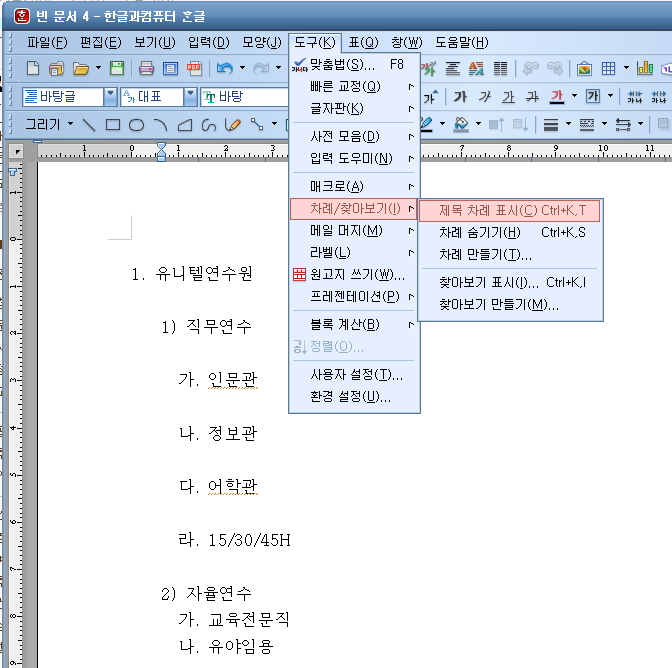Open 사용자 설정(T)... menu item
The image size is (672, 668).
[x=354, y=375]
